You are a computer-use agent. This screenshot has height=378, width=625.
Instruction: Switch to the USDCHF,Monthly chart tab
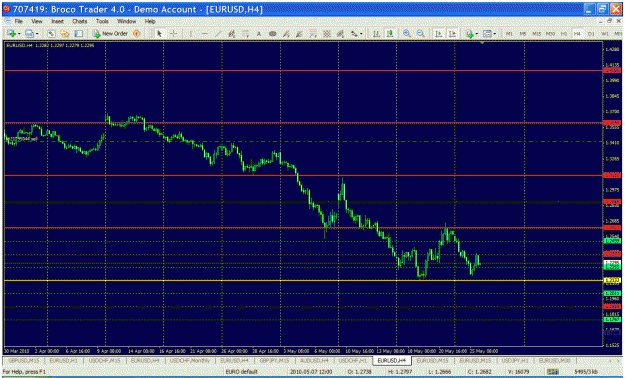190,360
